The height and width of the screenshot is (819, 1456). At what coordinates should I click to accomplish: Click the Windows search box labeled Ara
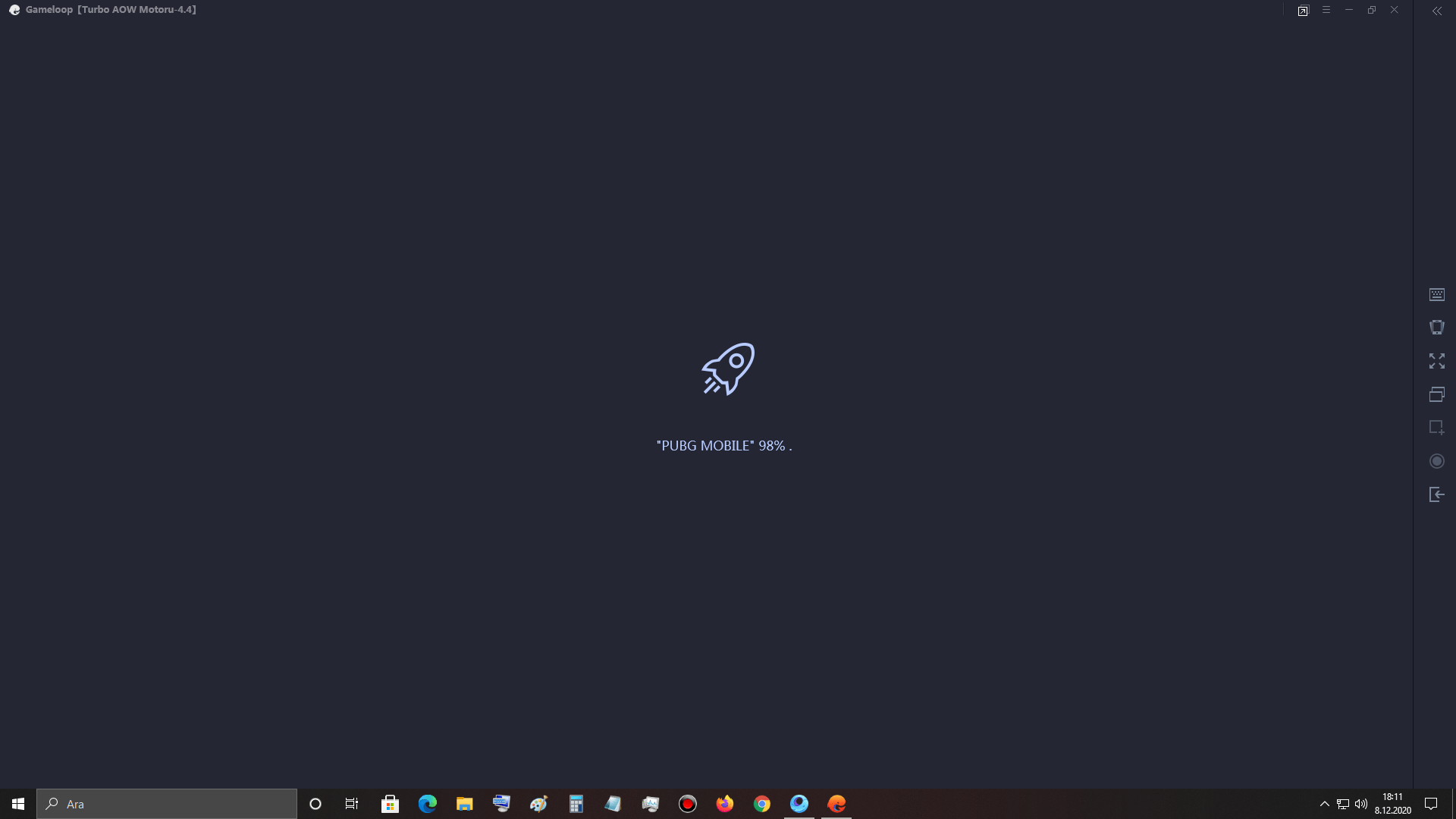click(167, 804)
